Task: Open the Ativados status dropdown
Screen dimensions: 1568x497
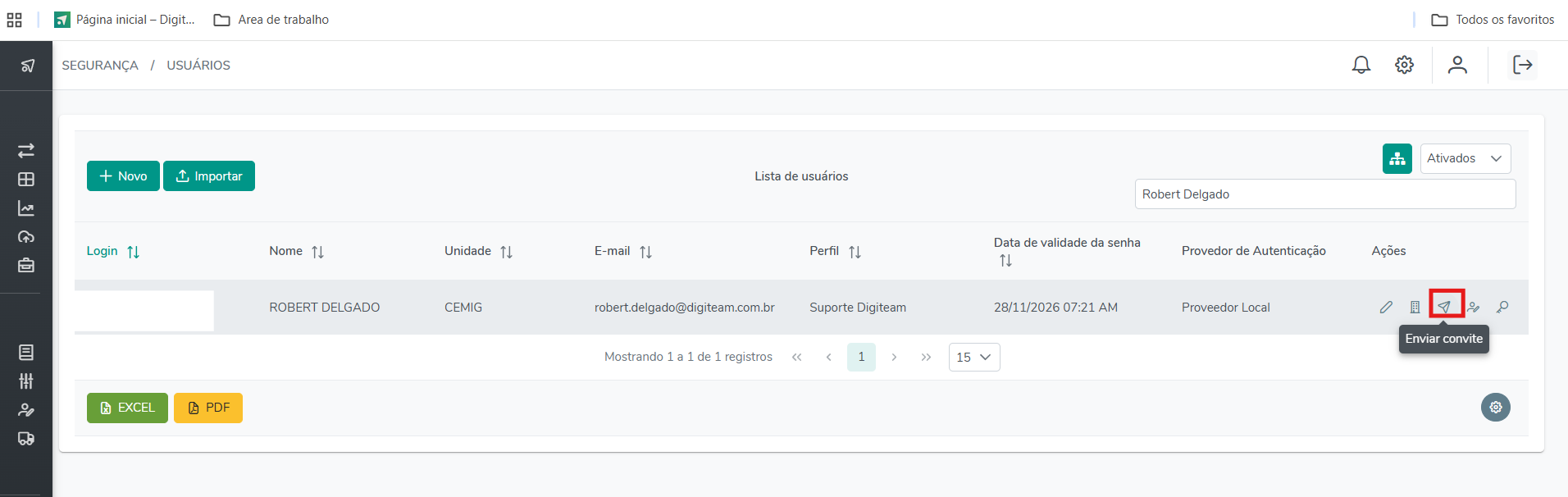Action: [1465, 158]
